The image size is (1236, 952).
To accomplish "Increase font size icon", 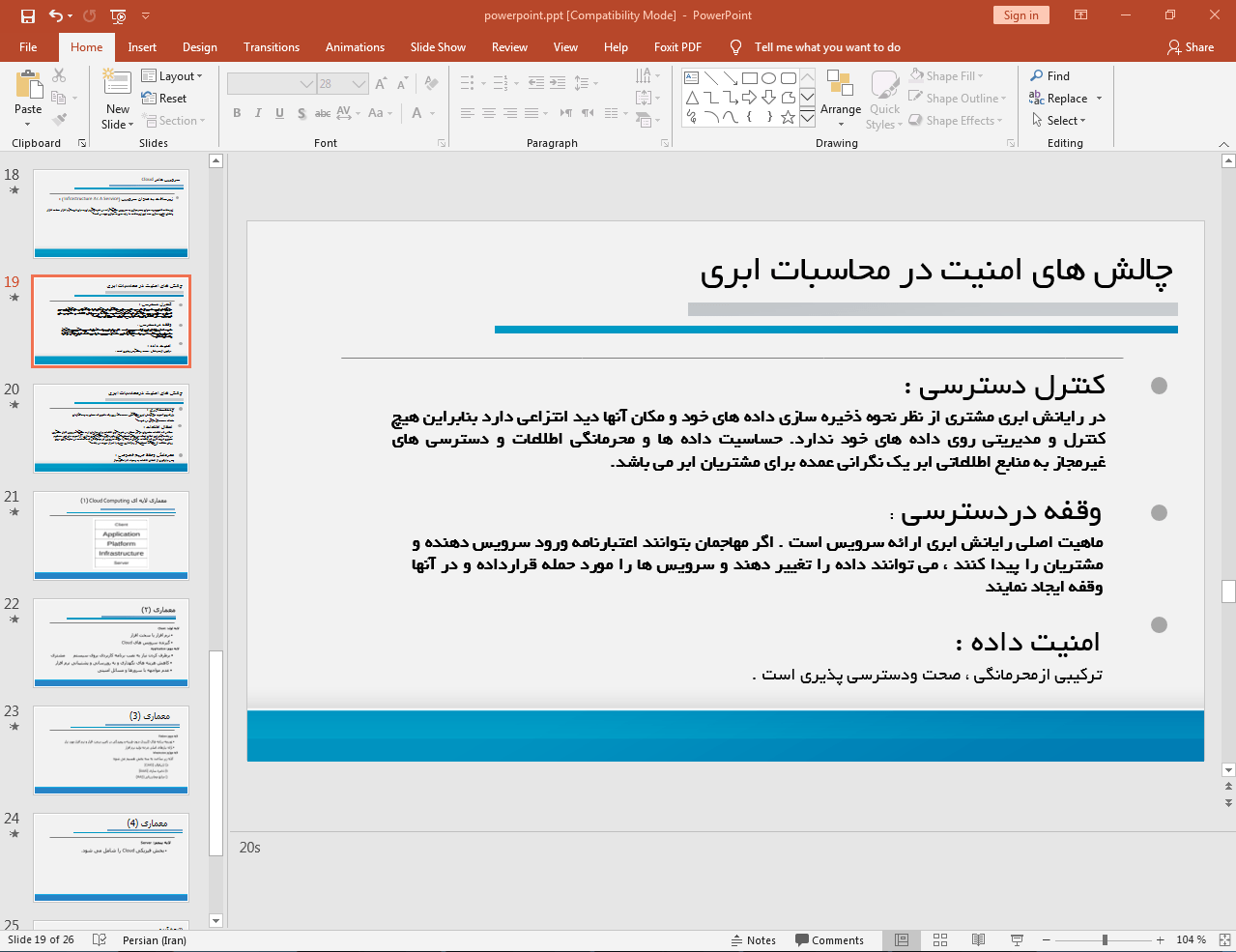I will 381,84.
